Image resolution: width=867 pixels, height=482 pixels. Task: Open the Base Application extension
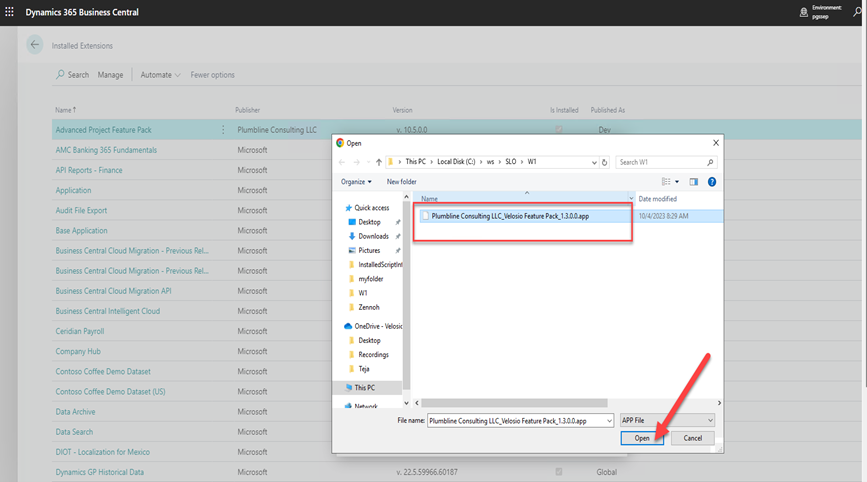(81, 230)
